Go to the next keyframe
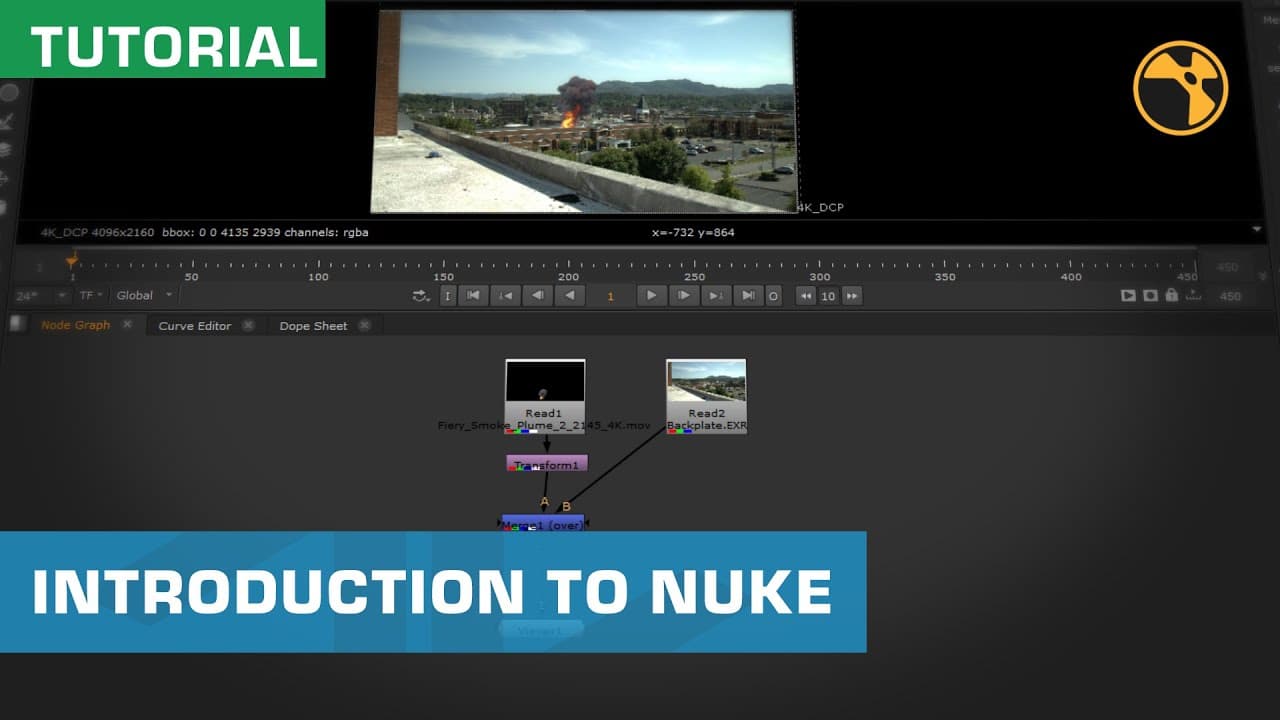The height and width of the screenshot is (720, 1280). (716, 296)
